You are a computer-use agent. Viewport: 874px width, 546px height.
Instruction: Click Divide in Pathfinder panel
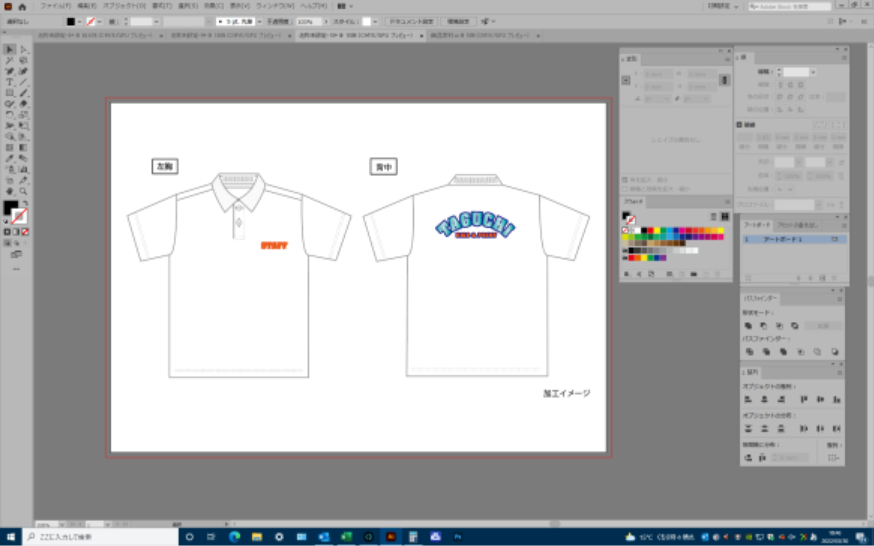tap(749, 352)
